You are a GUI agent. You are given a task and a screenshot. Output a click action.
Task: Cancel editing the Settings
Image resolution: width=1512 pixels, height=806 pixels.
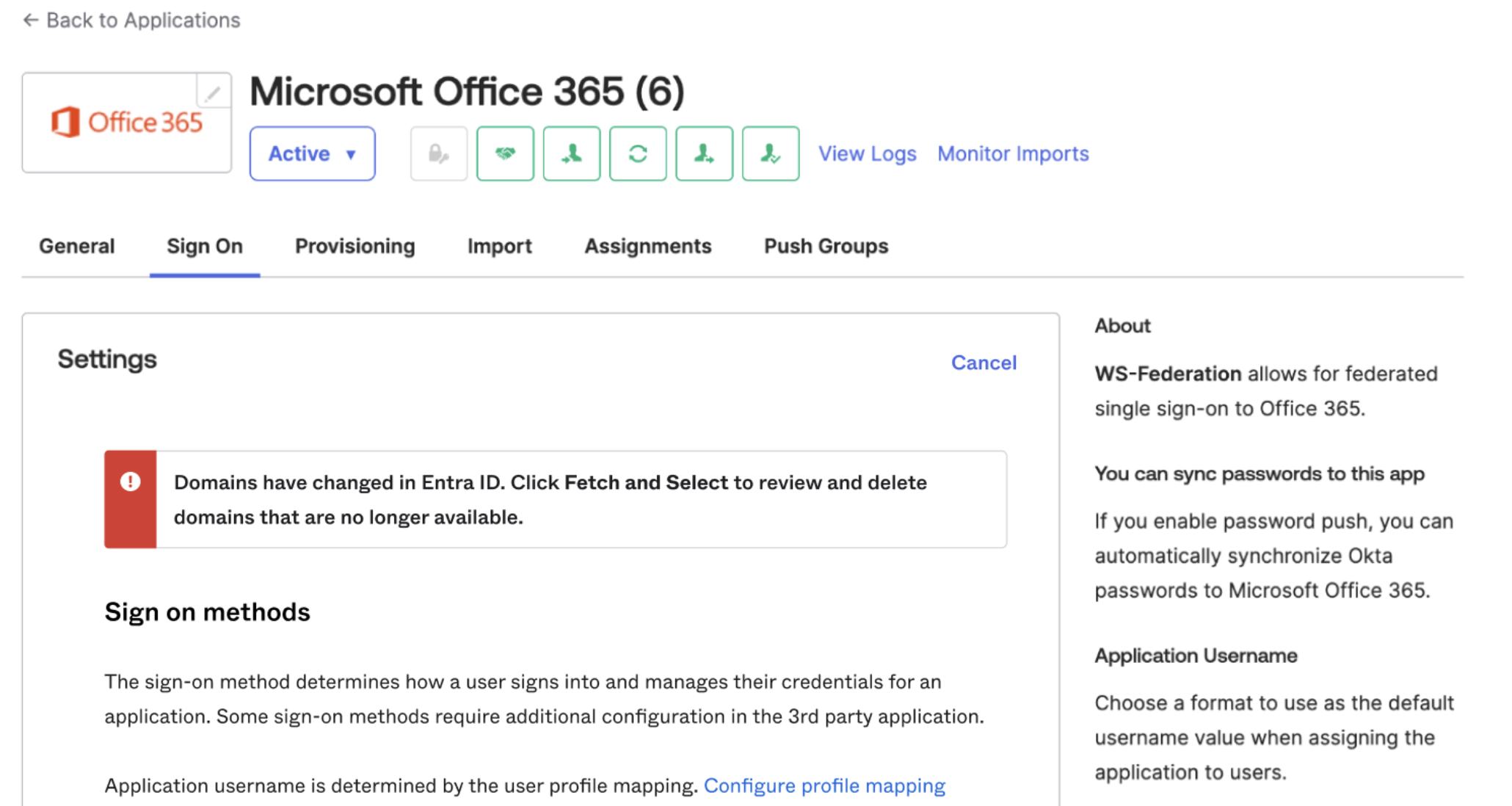click(x=984, y=363)
